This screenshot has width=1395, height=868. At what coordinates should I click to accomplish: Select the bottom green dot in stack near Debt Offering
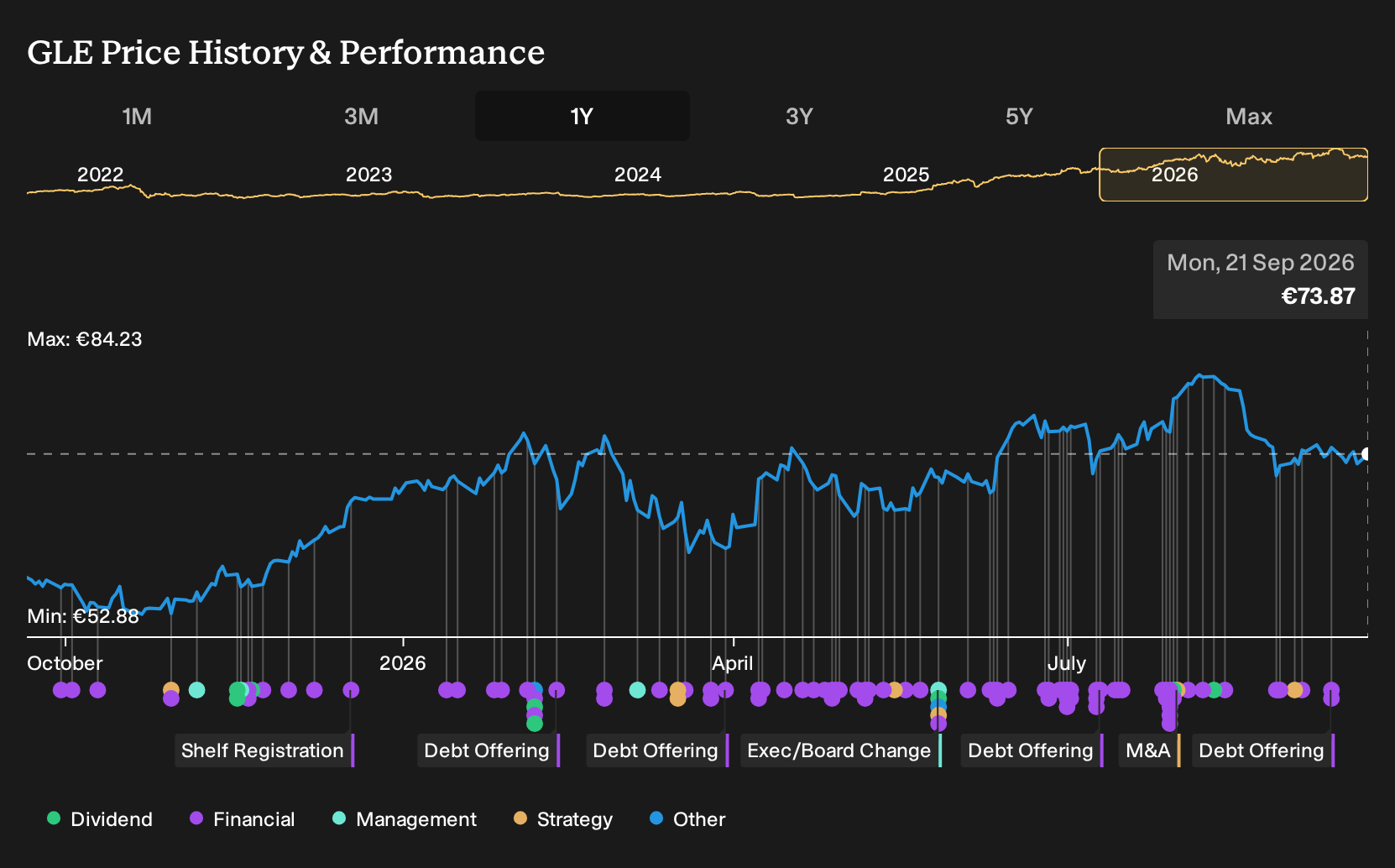coord(535,723)
